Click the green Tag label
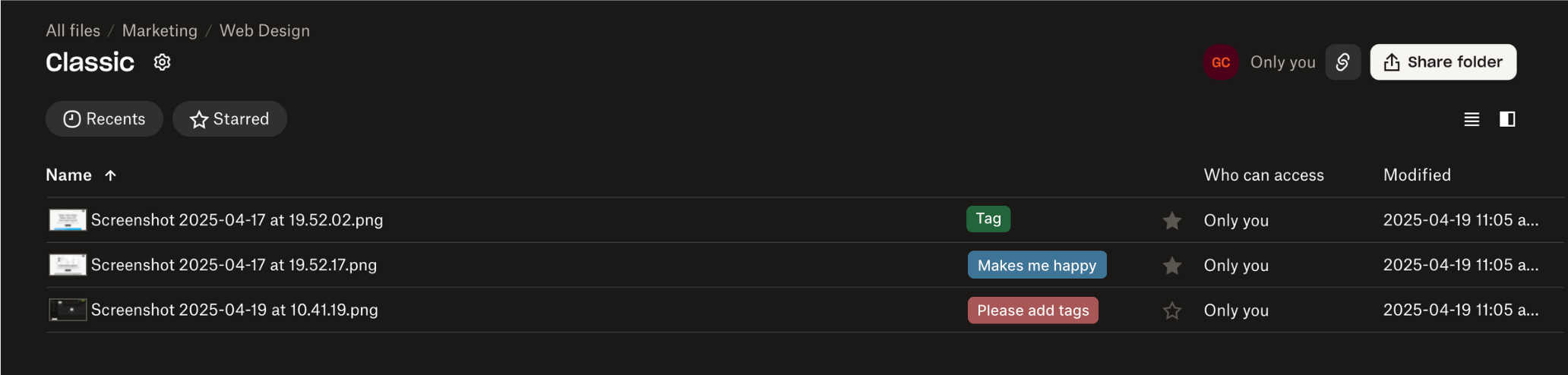This screenshot has height=375, width=1568. point(988,219)
